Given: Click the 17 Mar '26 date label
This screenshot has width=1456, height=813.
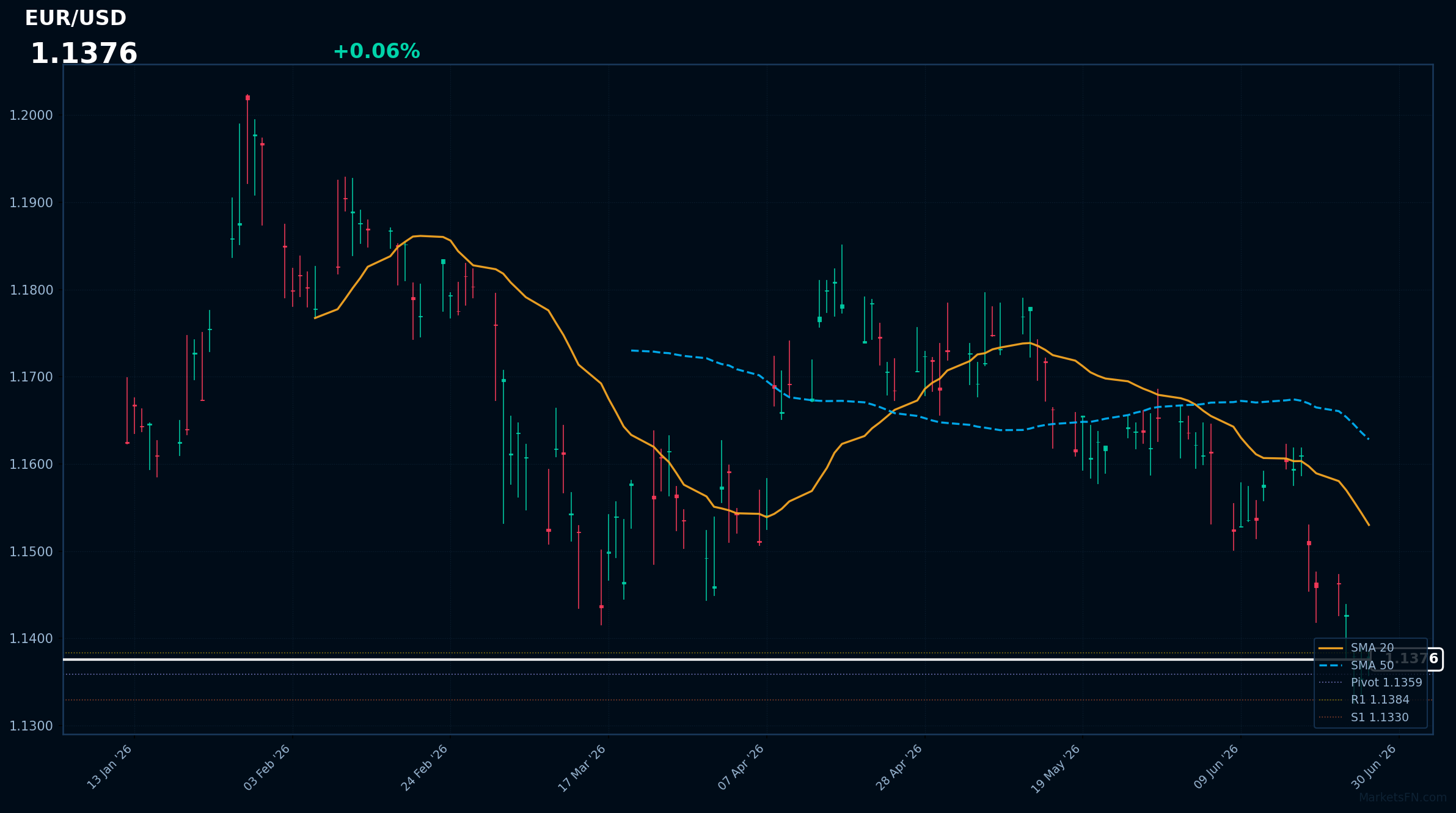Looking at the screenshot, I should pyautogui.click(x=582, y=768).
